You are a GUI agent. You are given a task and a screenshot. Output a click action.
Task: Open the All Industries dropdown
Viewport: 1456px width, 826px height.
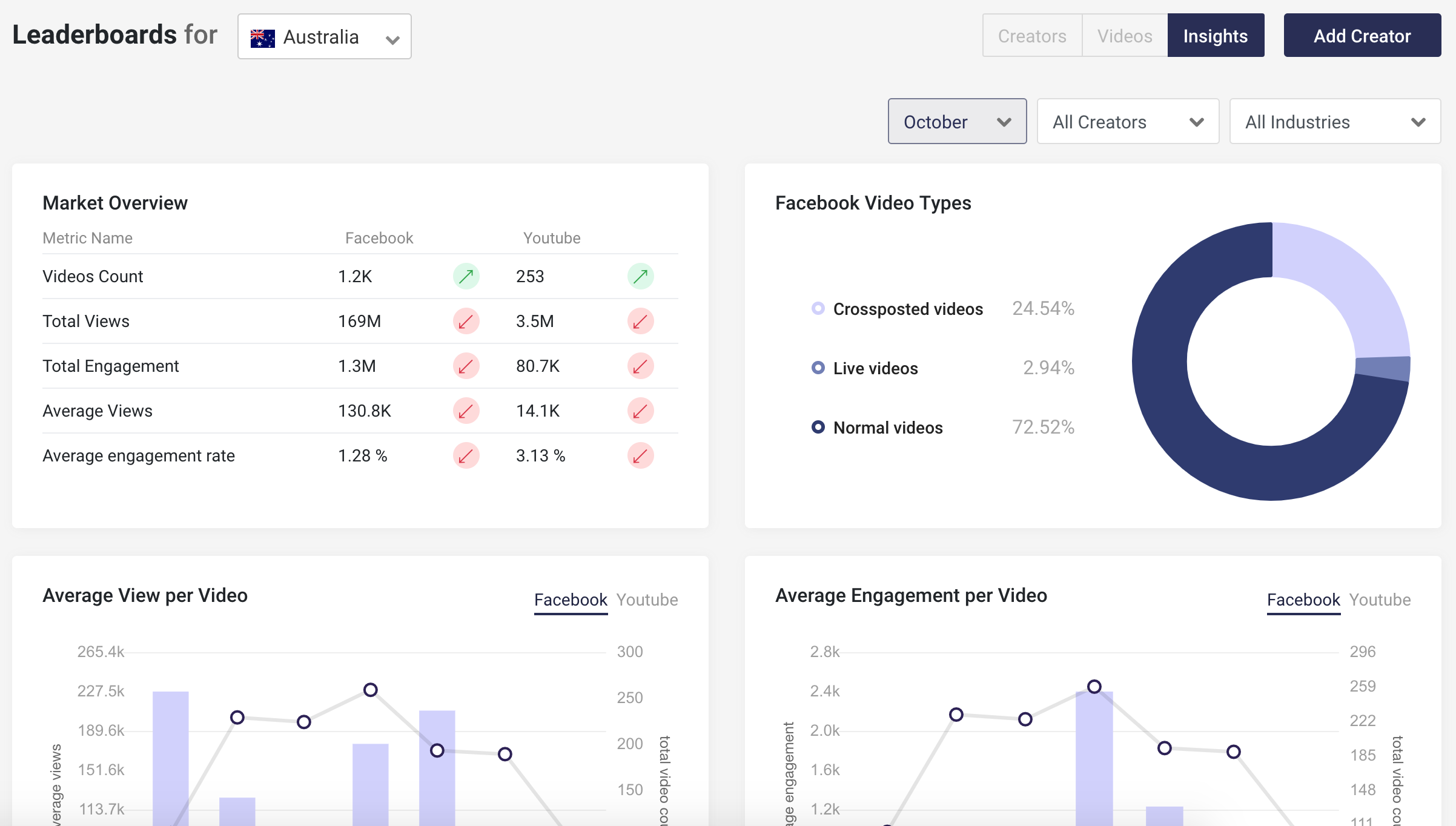[x=1335, y=122]
